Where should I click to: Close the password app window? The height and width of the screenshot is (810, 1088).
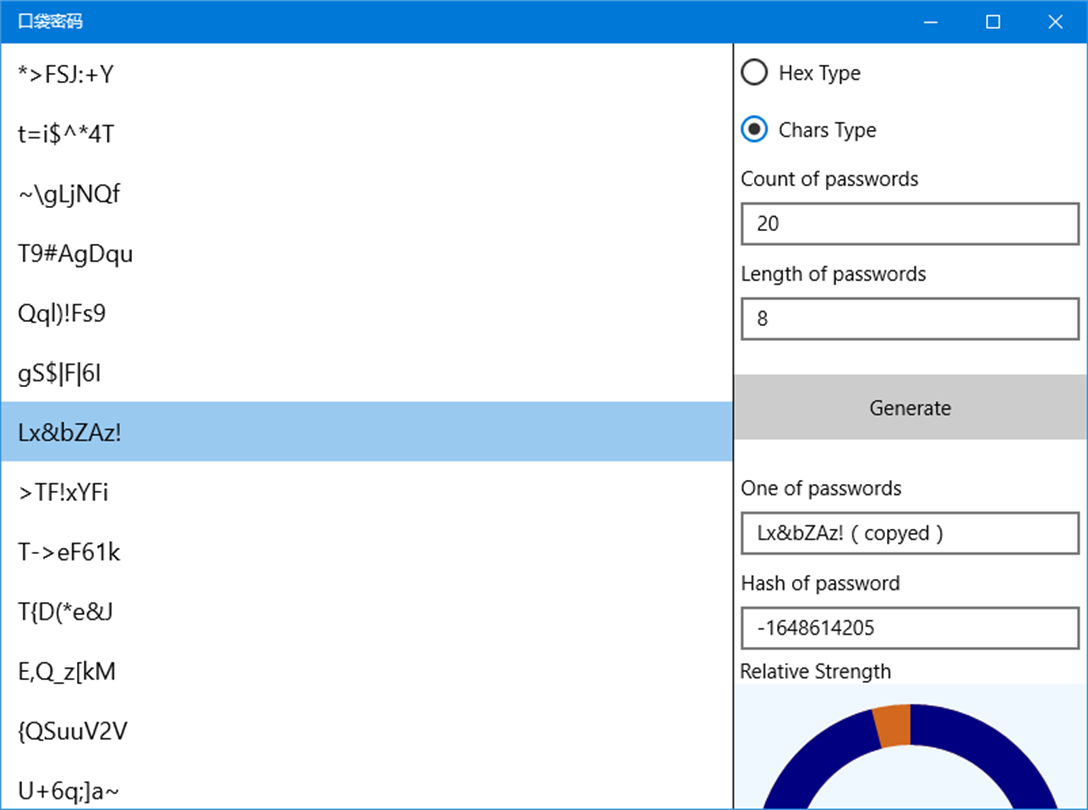point(1055,22)
